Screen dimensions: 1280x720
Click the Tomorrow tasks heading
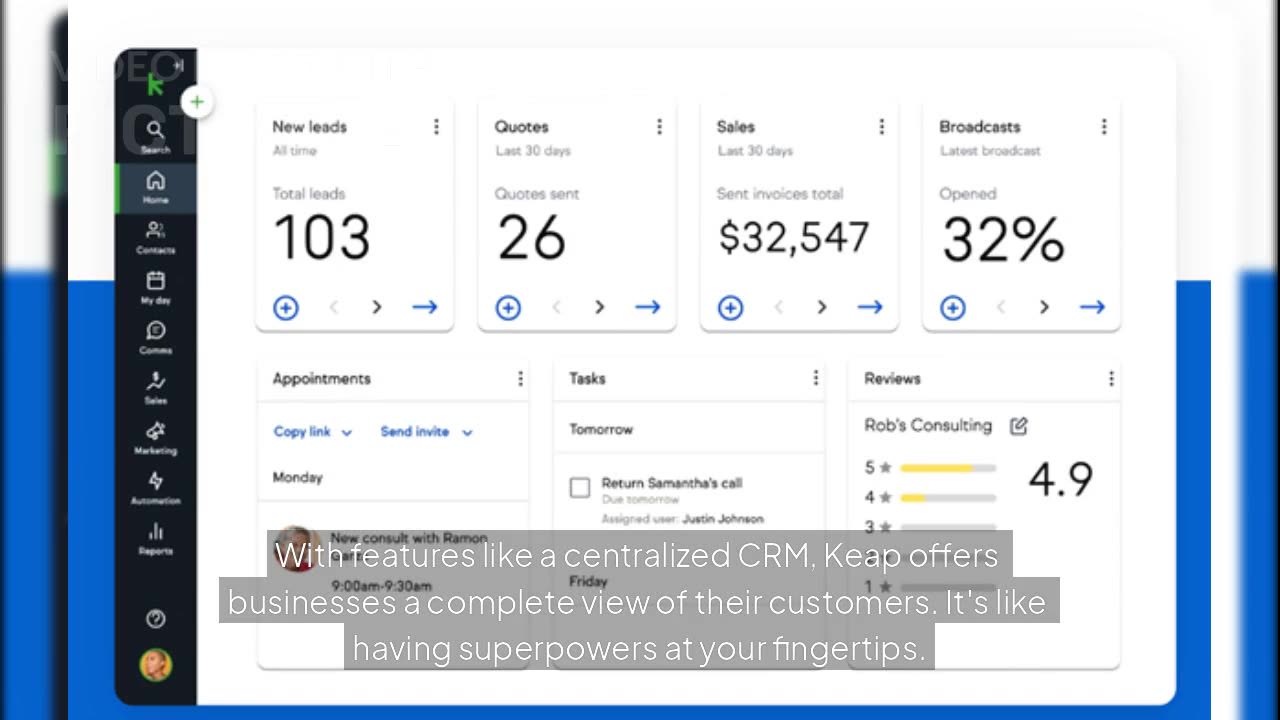click(x=601, y=429)
